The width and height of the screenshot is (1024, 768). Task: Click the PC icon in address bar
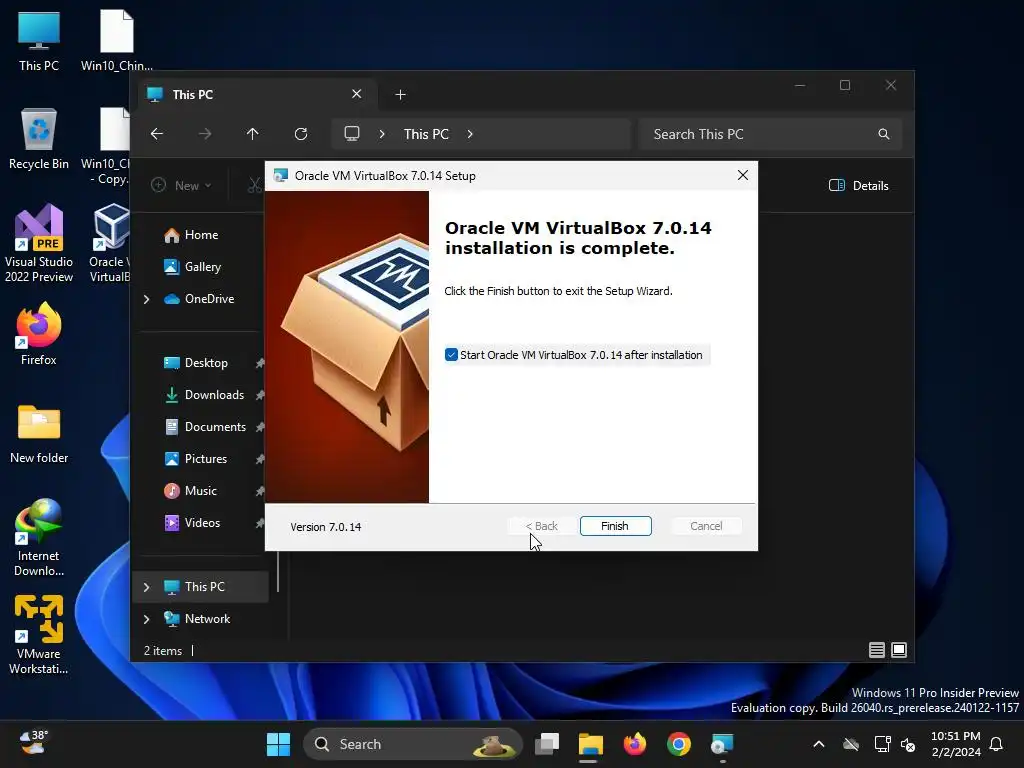coord(352,134)
